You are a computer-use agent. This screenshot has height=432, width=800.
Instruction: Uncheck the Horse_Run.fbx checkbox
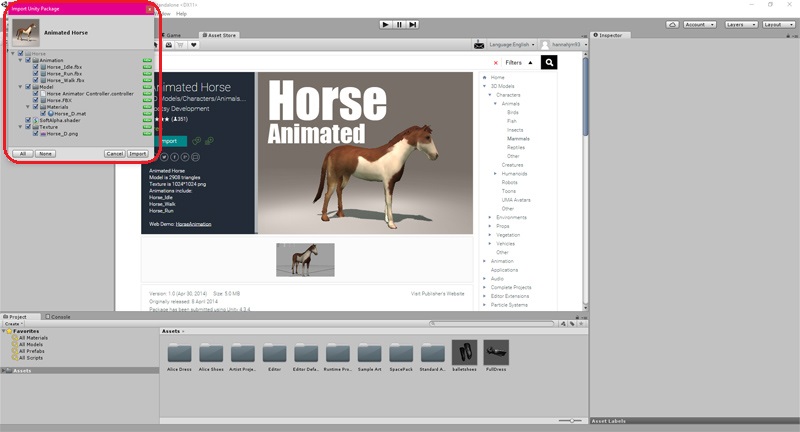36,73
